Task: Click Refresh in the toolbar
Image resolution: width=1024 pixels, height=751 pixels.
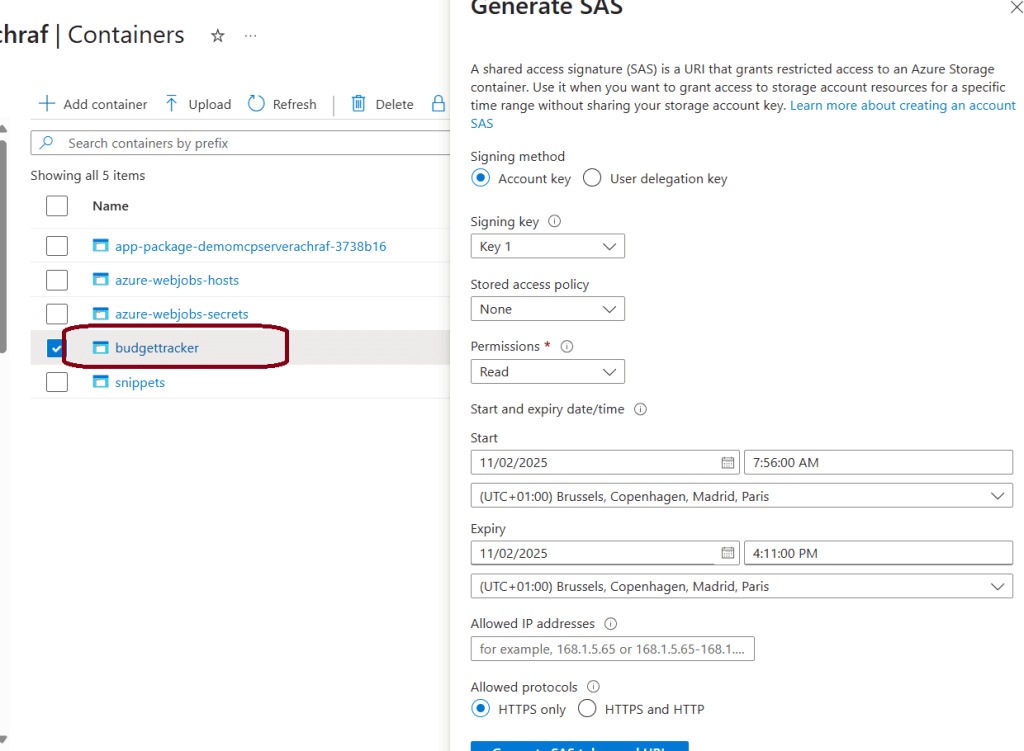Action: click(282, 104)
